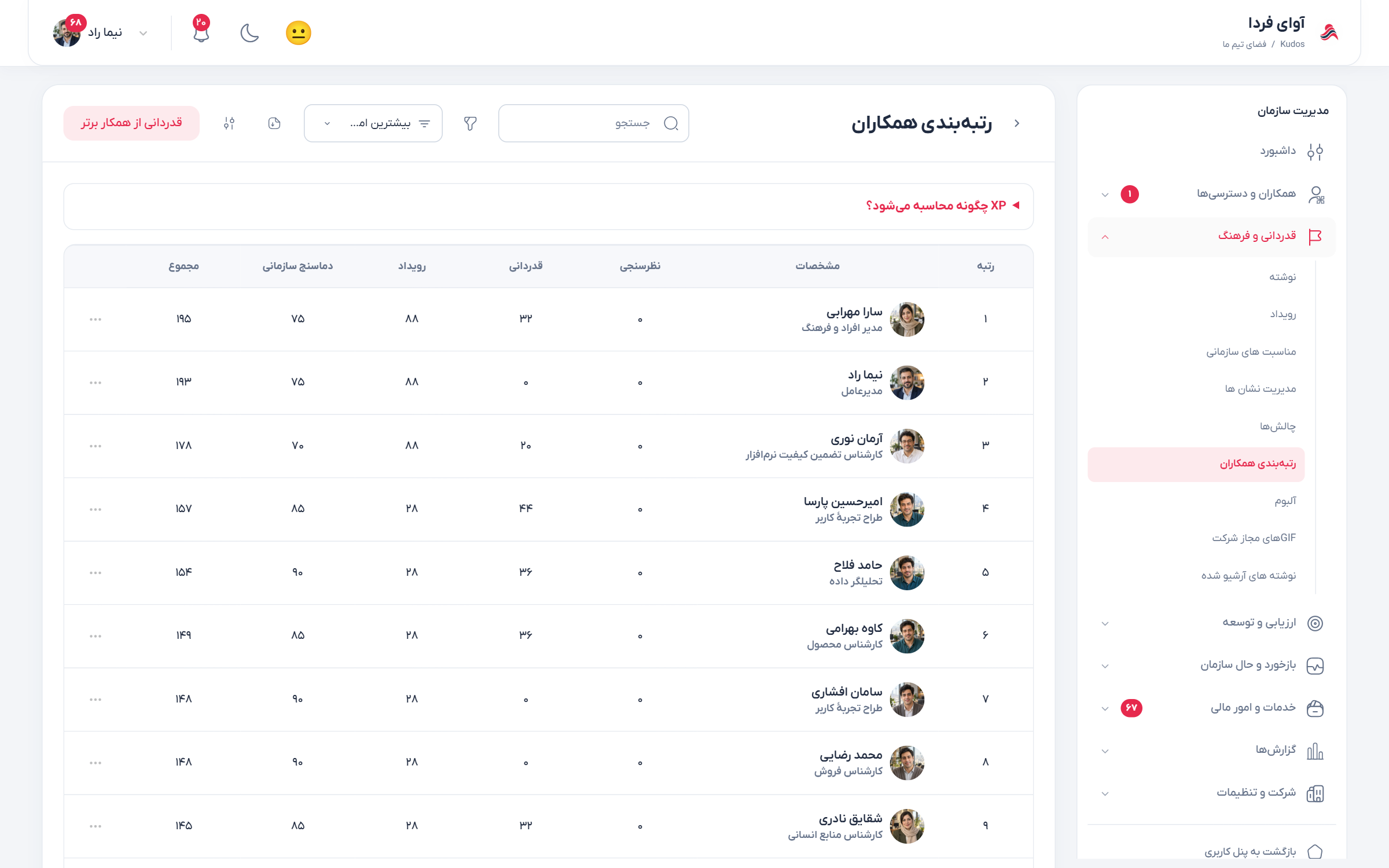
Task: Open نوشته های آرشیو شده item
Action: click(x=1248, y=576)
